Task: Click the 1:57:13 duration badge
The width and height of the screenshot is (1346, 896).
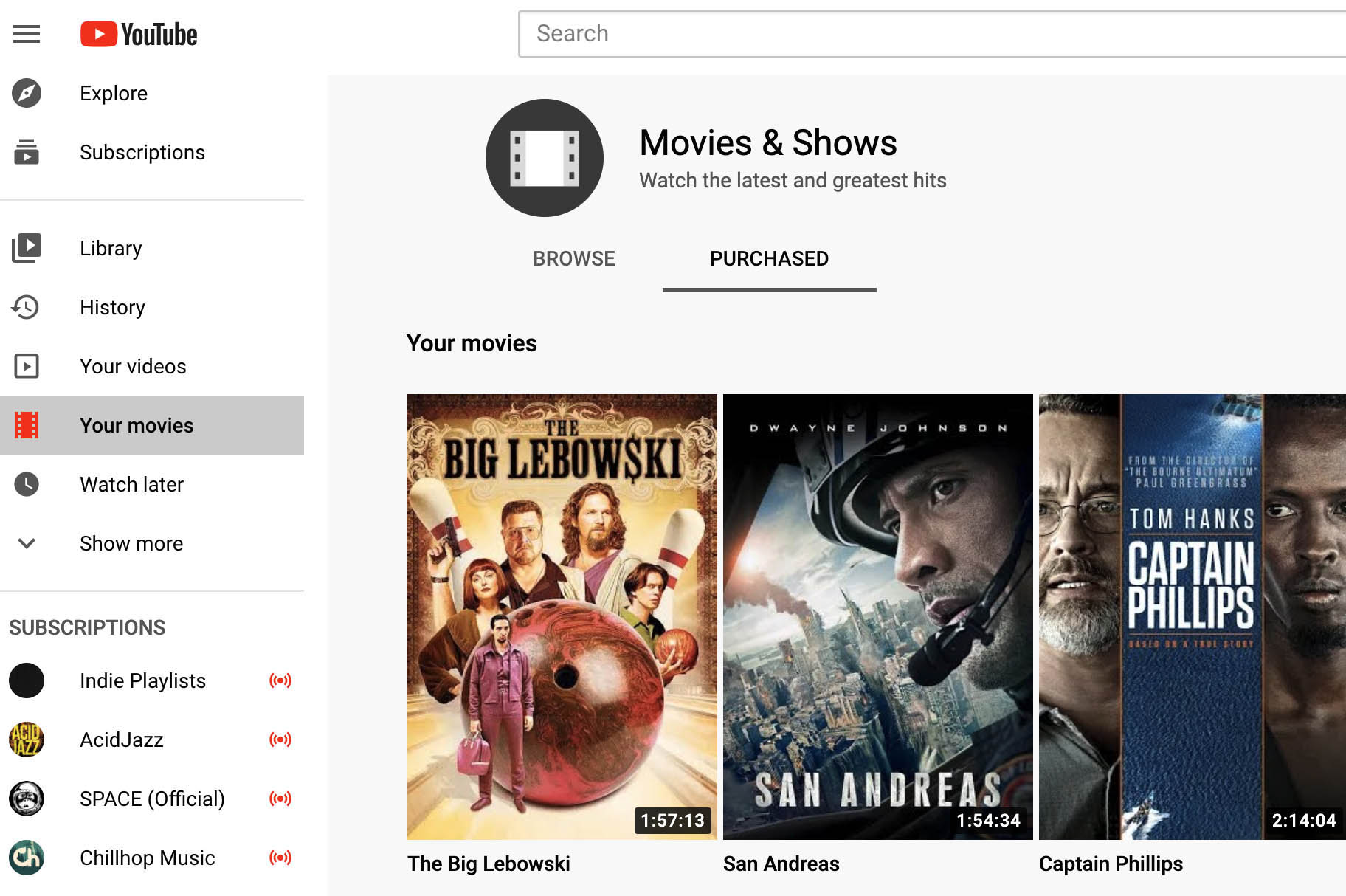Action: point(672,820)
